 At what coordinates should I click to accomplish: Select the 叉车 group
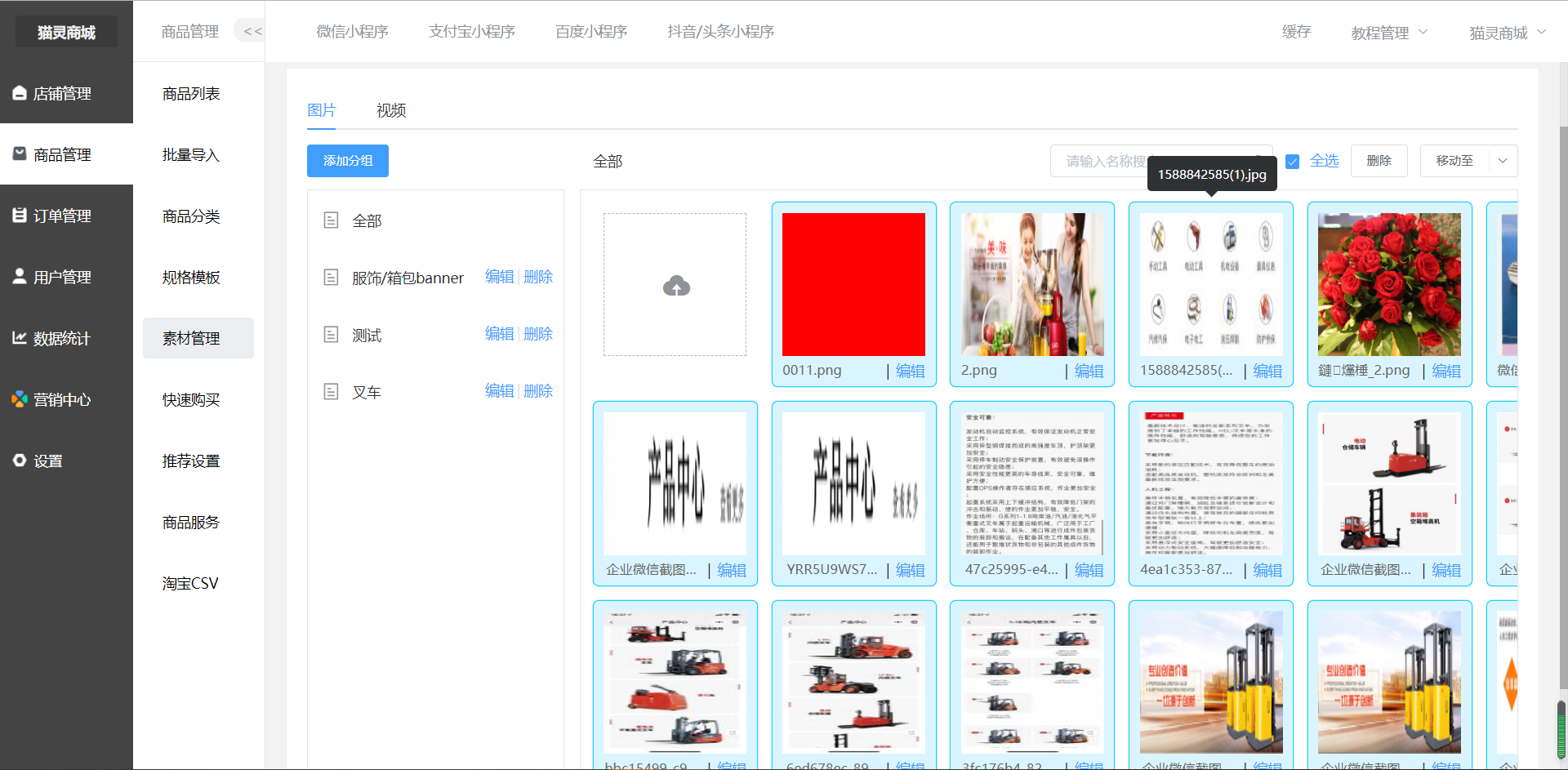point(367,392)
